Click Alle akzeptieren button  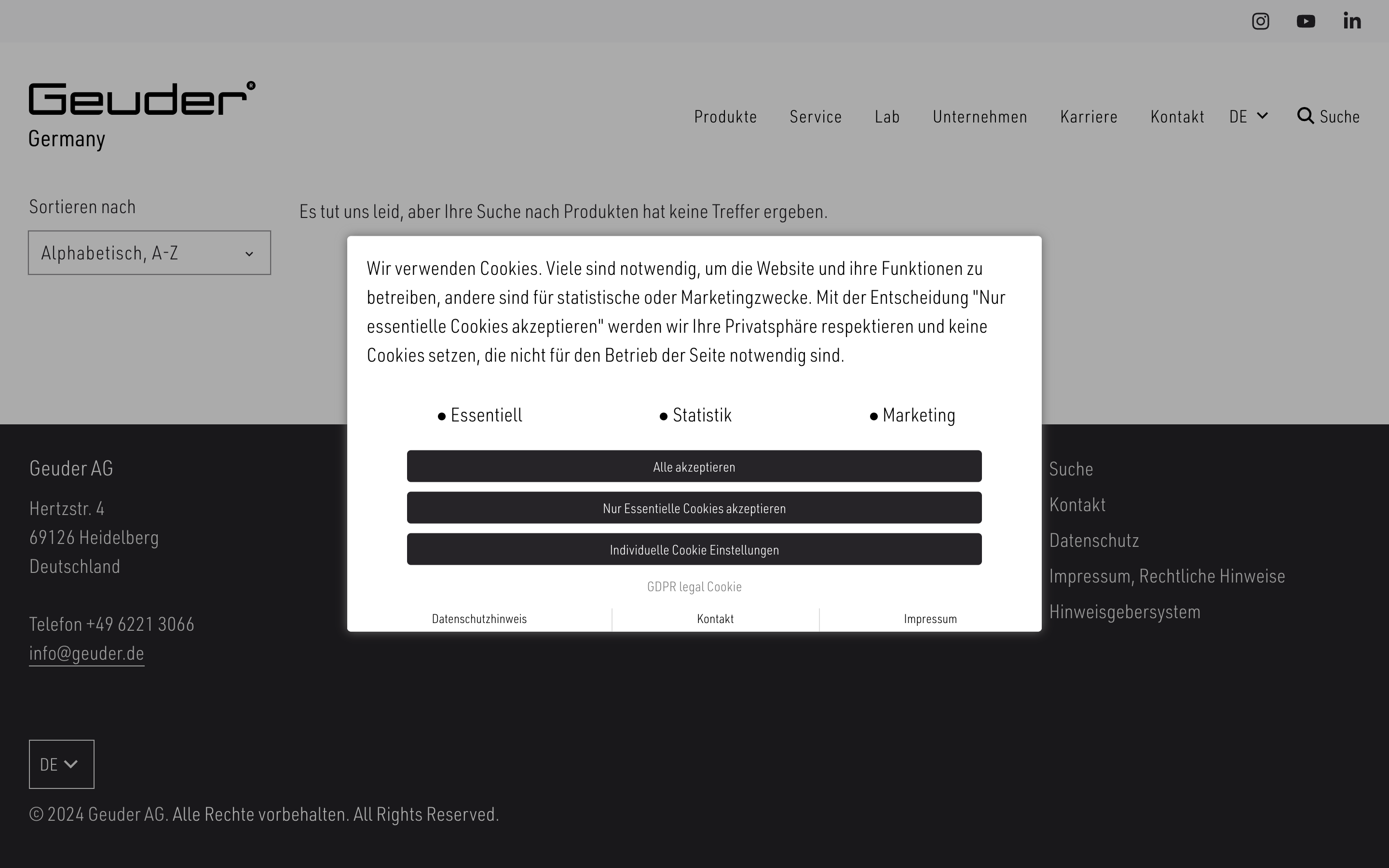pyautogui.click(x=694, y=466)
